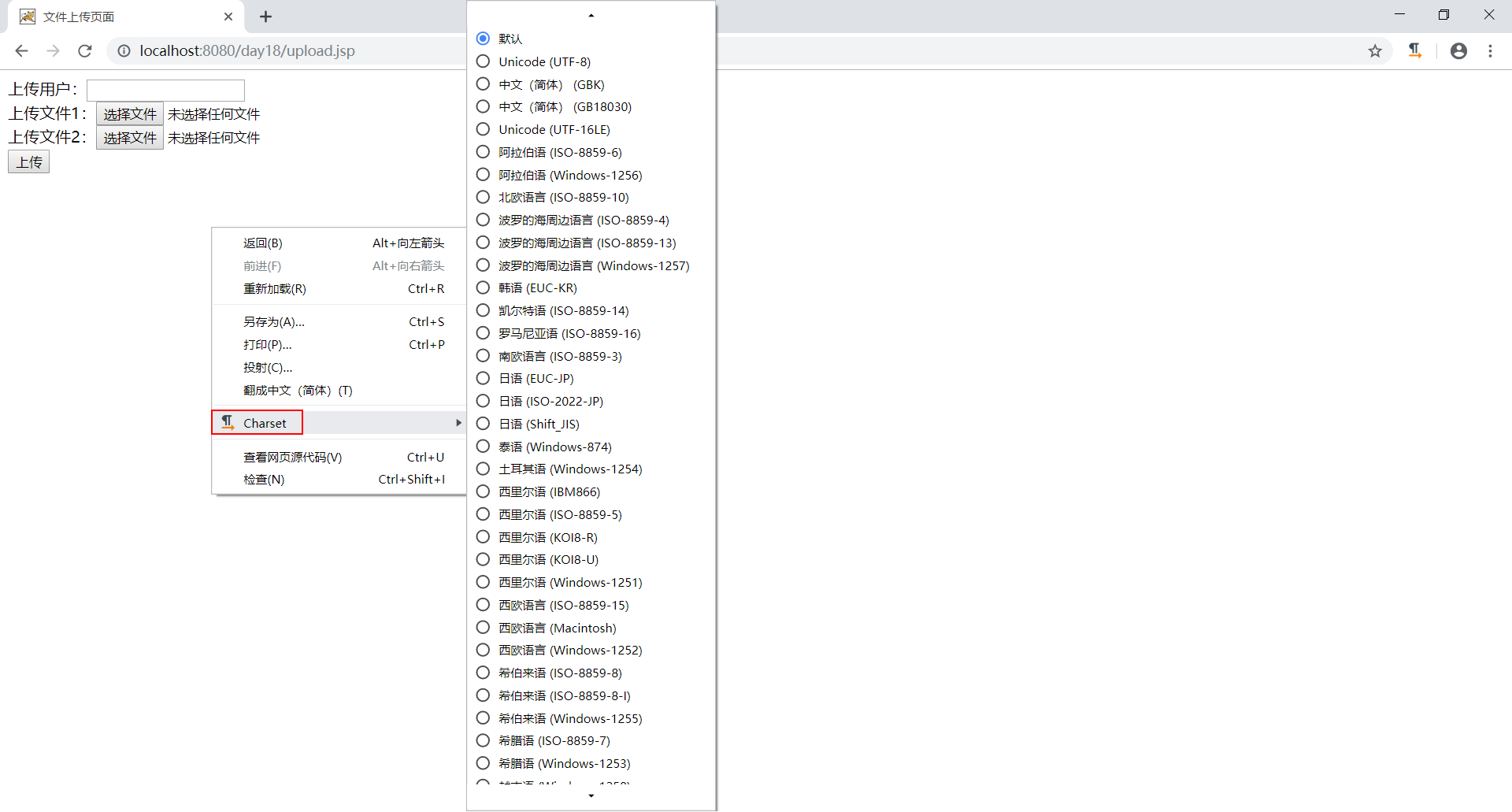Click the scroll-up arrow atop the charset list
Screen dimensions: 1512x812
tap(591, 14)
